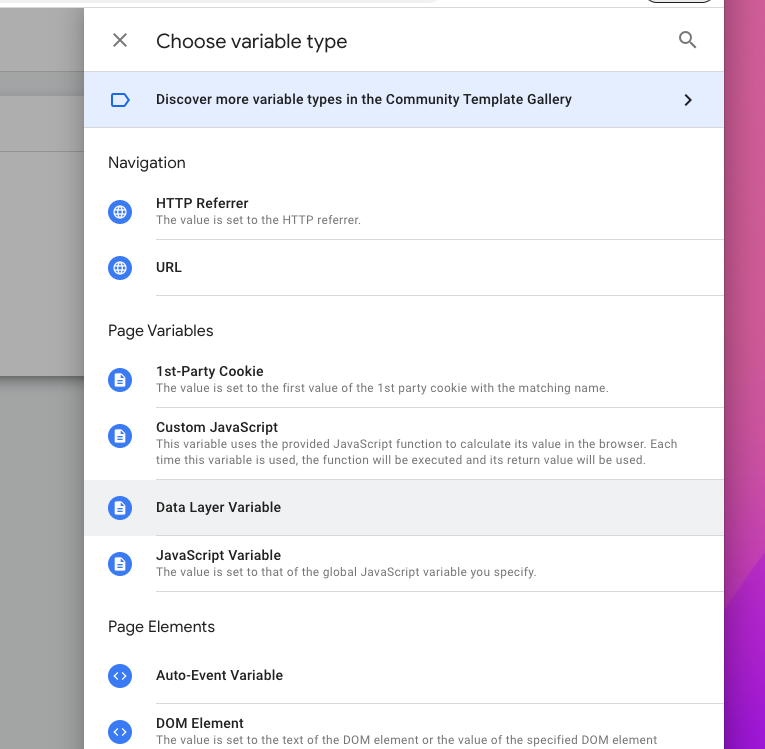
Task: Click the URL globe icon
Action: [x=120, y=268]
